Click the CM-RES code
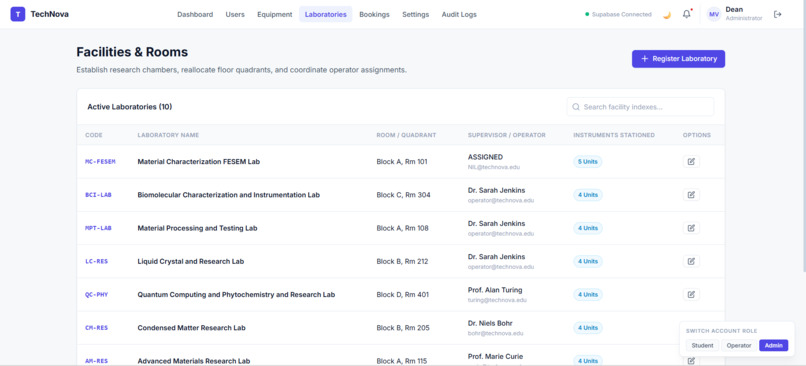Screen dimensions: 806x366 pos(97,327)
